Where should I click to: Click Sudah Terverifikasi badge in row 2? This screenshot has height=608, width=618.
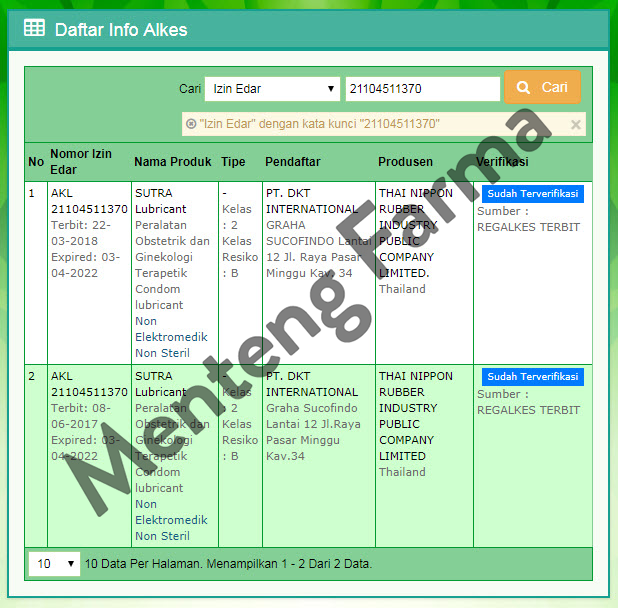click(532, 377)
